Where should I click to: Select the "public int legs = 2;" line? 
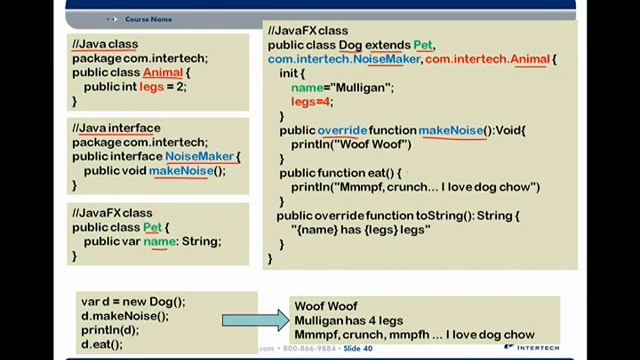[x=135, y=87]
